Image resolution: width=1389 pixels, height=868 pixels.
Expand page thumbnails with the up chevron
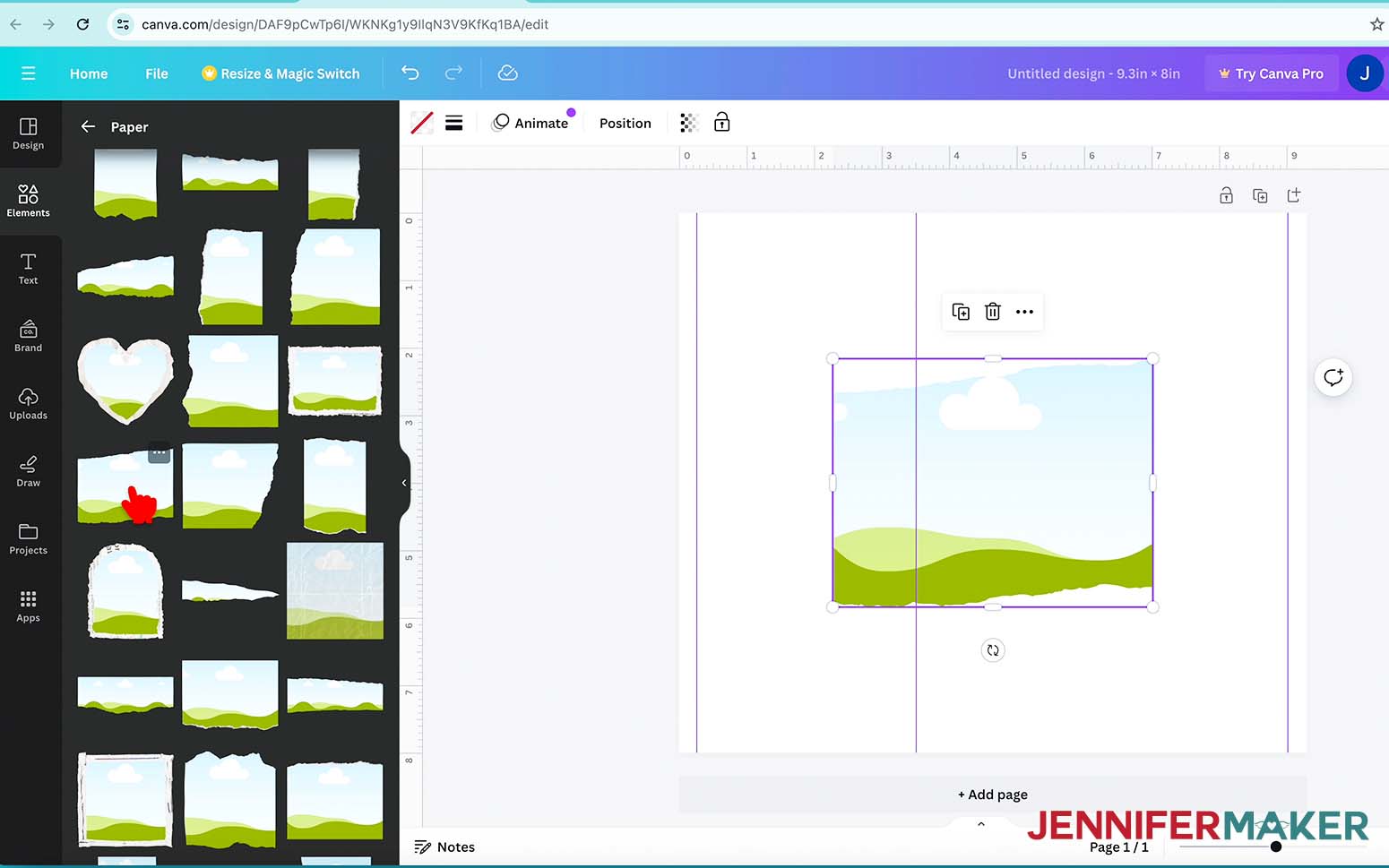coord(981,824)
